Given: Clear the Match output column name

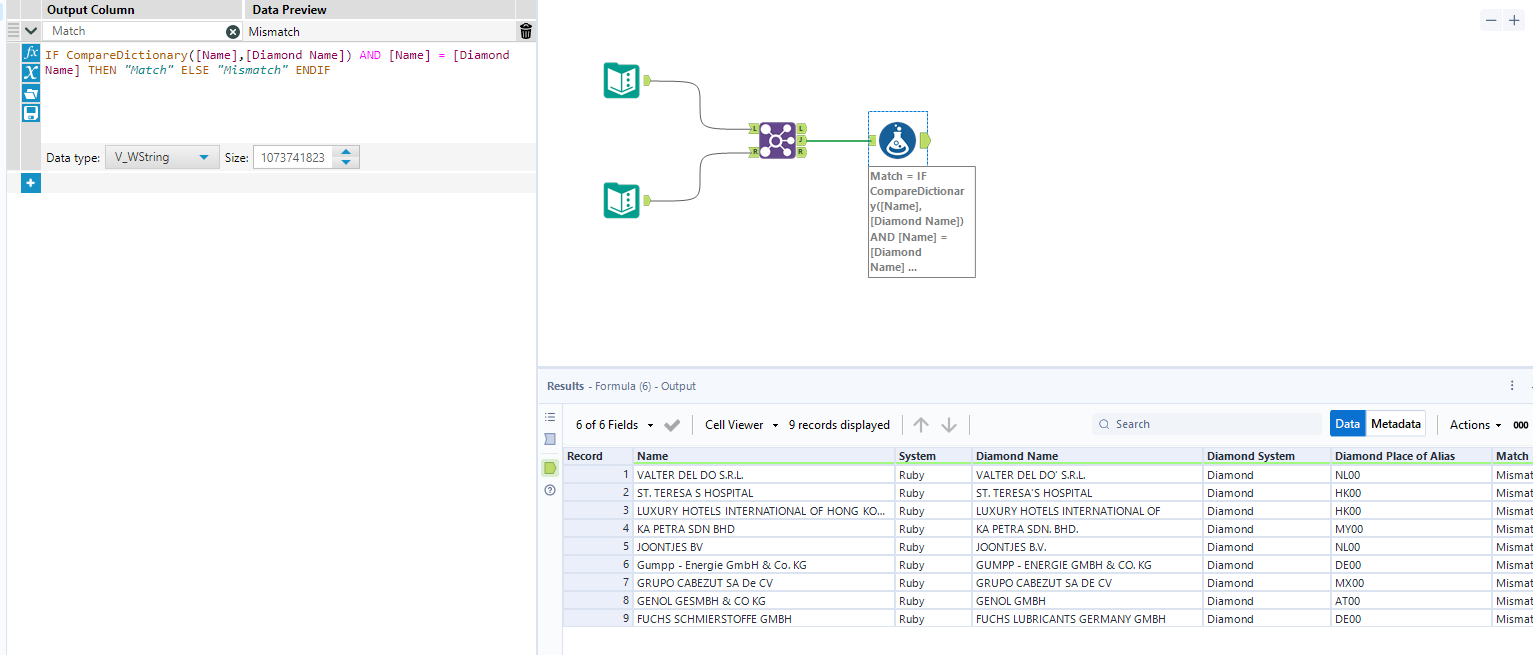Looking at the screenshot, I should point(233,31).
